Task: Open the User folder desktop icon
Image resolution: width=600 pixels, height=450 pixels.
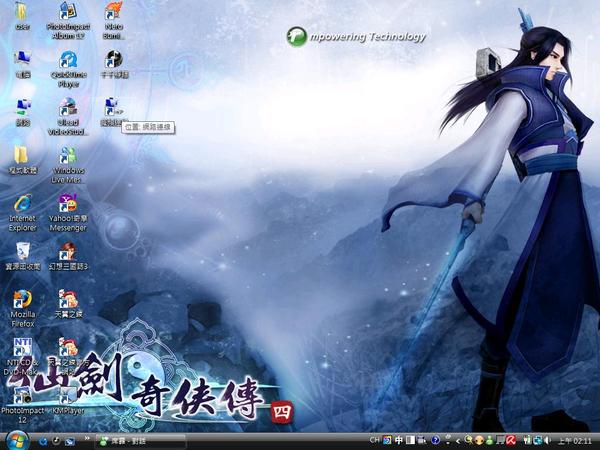Action: click(22, 16)
